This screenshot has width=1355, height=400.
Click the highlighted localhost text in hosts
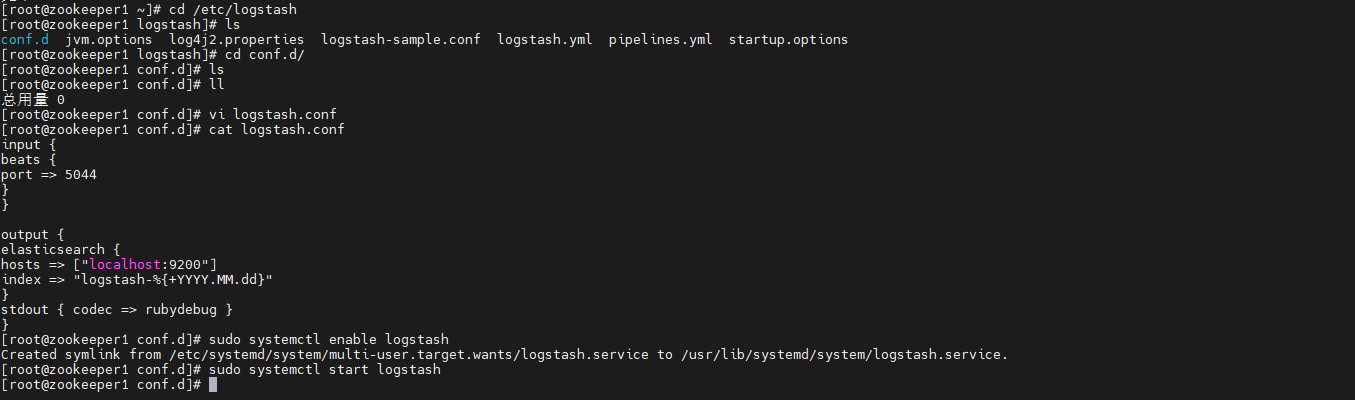pos(124,265)
